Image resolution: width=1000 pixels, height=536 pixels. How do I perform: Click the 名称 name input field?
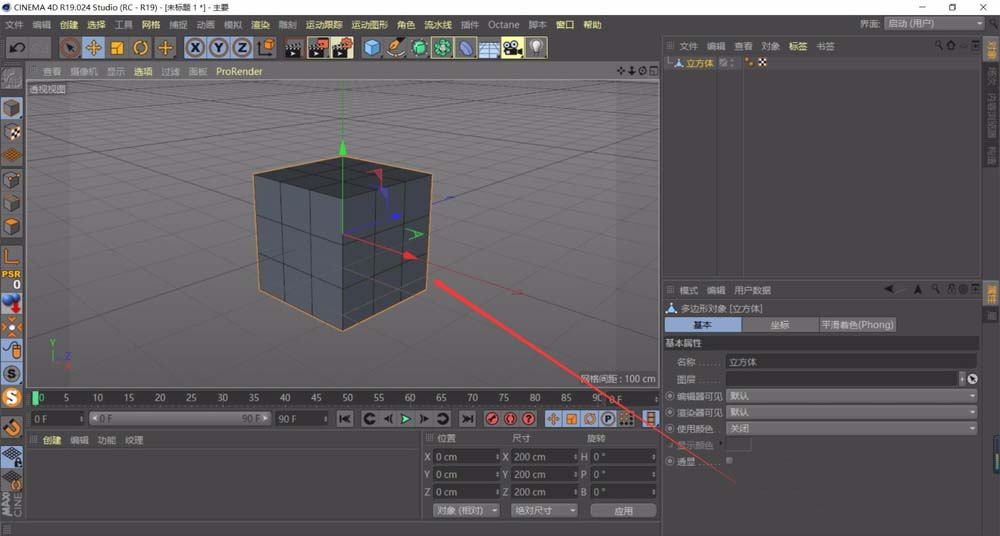coord(851,362)
